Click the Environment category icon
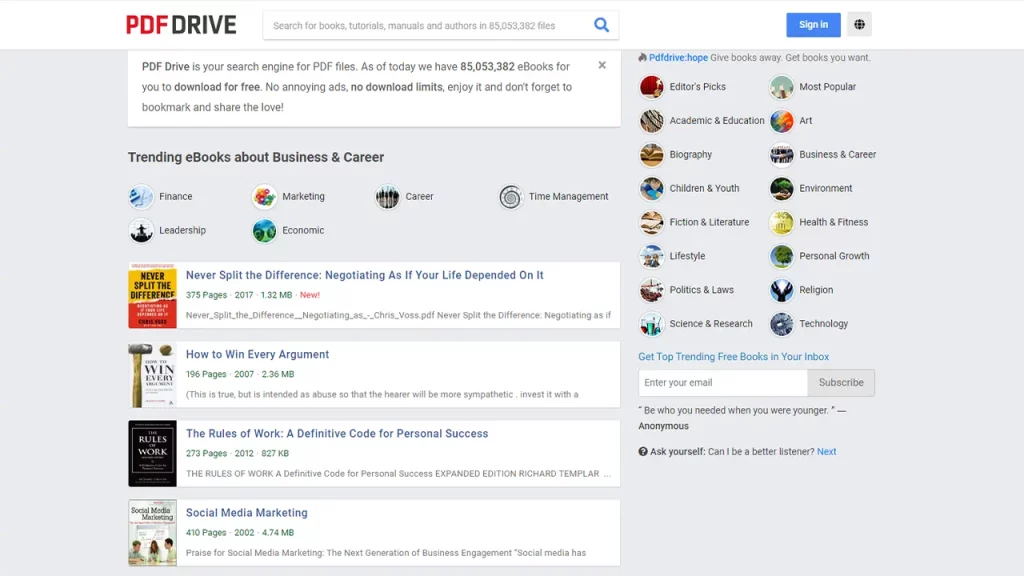Viewport: 1024px width, 576px height. 782,189
